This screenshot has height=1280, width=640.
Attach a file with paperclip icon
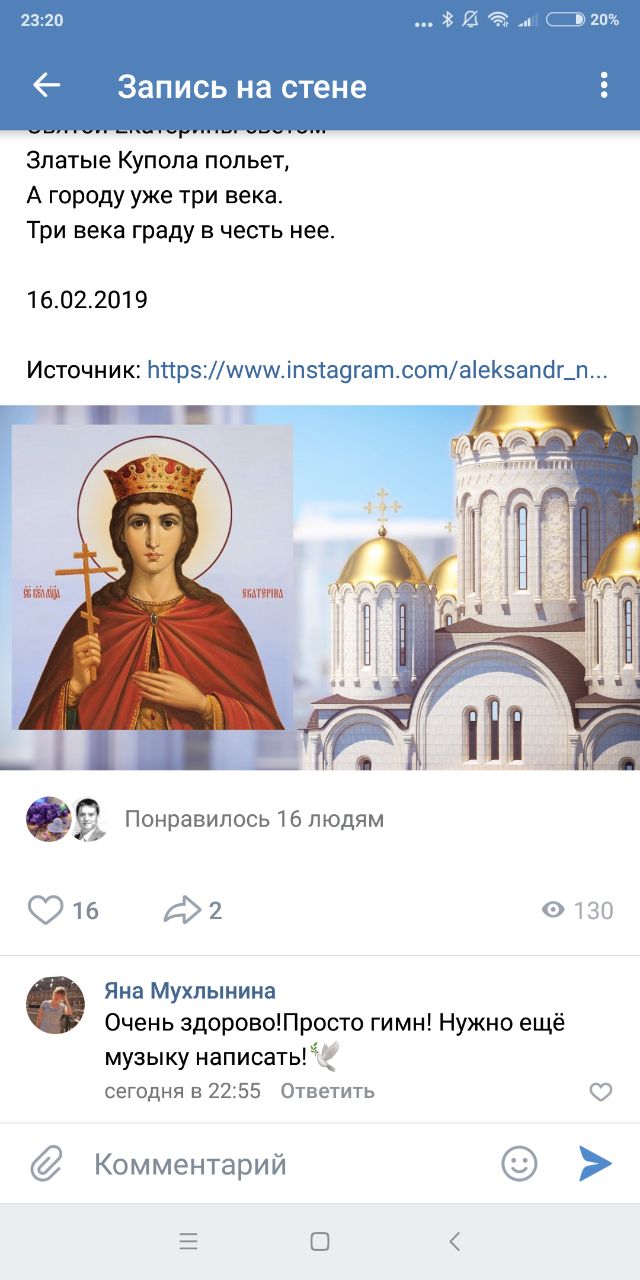[46, 1164]
